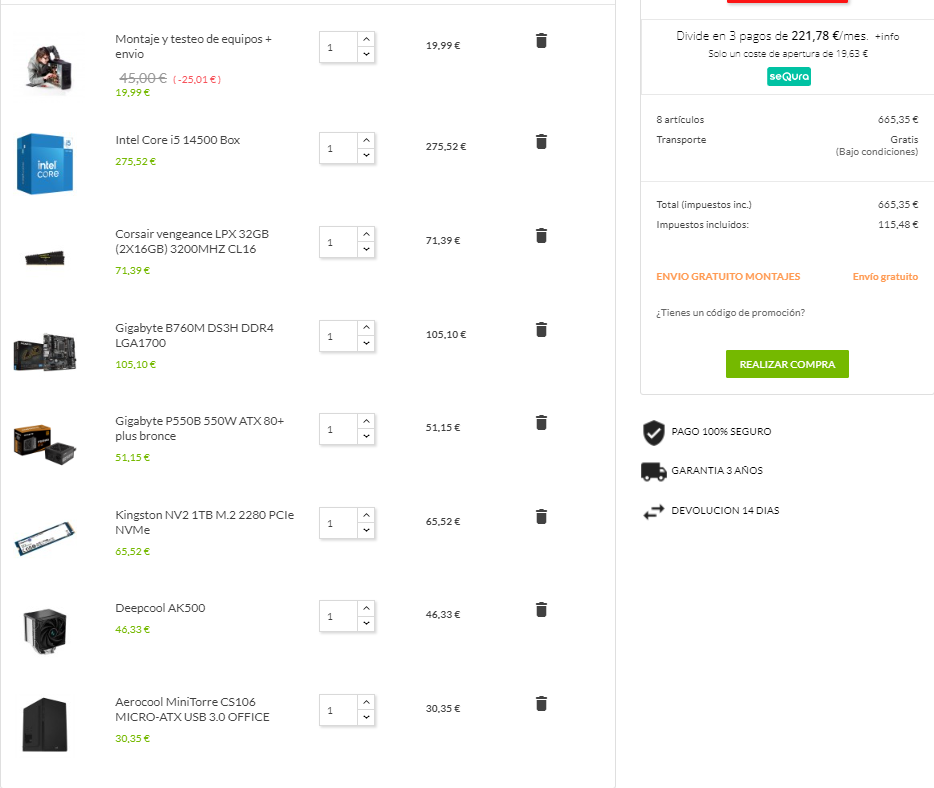Image resolution: width=934 pixels, height=788 pixels.
Task: Click the seQura payment logo
Action: click(x=789, y=76)
